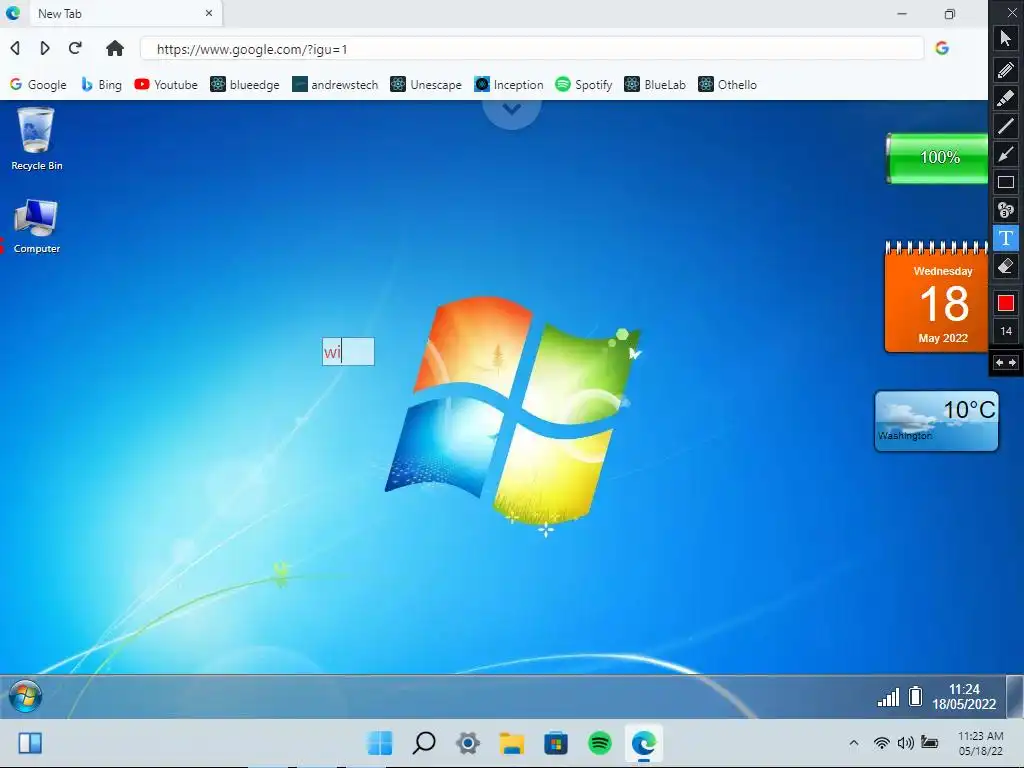Click the Wednesday 18 calendar gadget
Image resolution: width=1024 pixels, height=768 pixels.
[937, 297]
